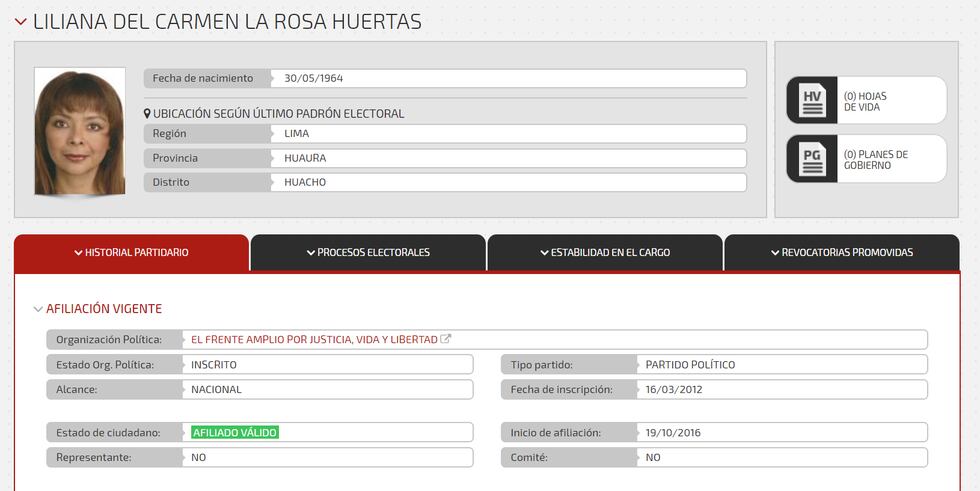The width and height of the screenshot is (980, 491).
Task: Collapse the Afiliación Vigente section
Action: 39,309
